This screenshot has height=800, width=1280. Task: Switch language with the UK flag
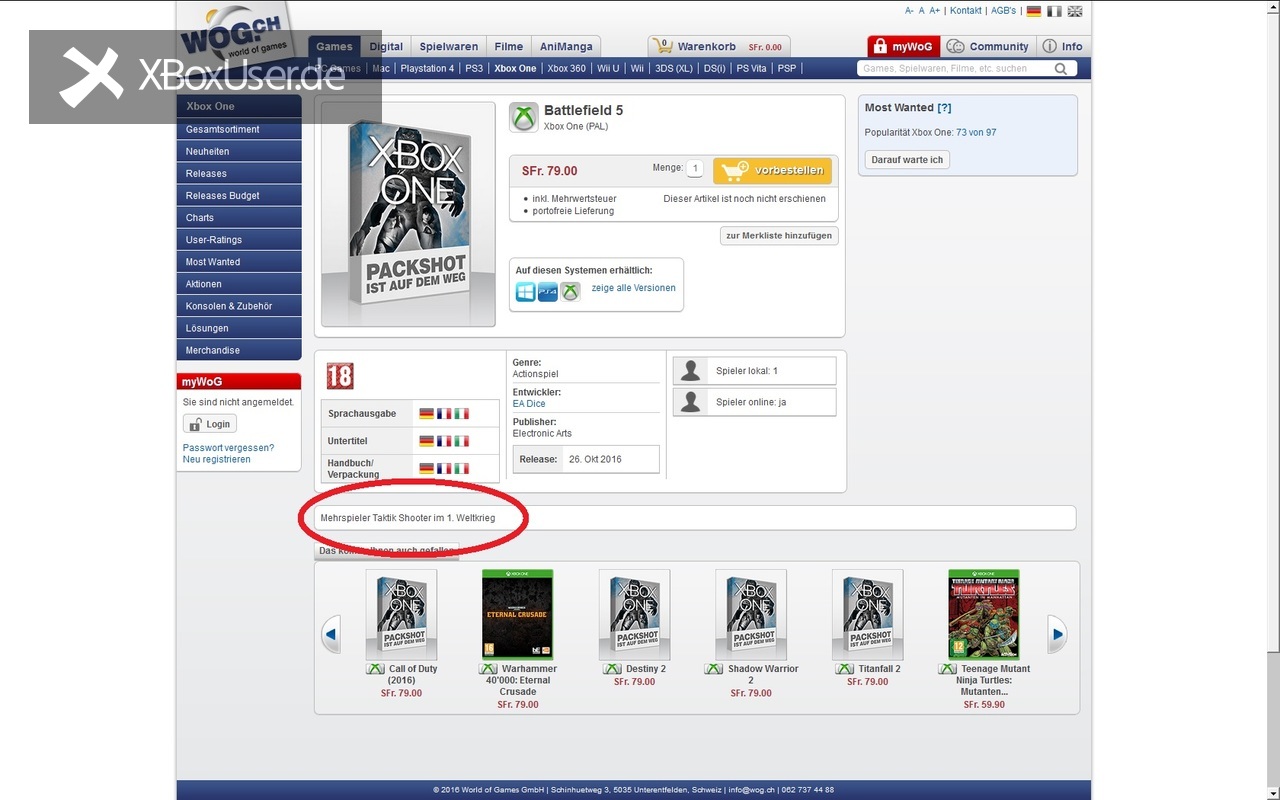pos(1075,11)
